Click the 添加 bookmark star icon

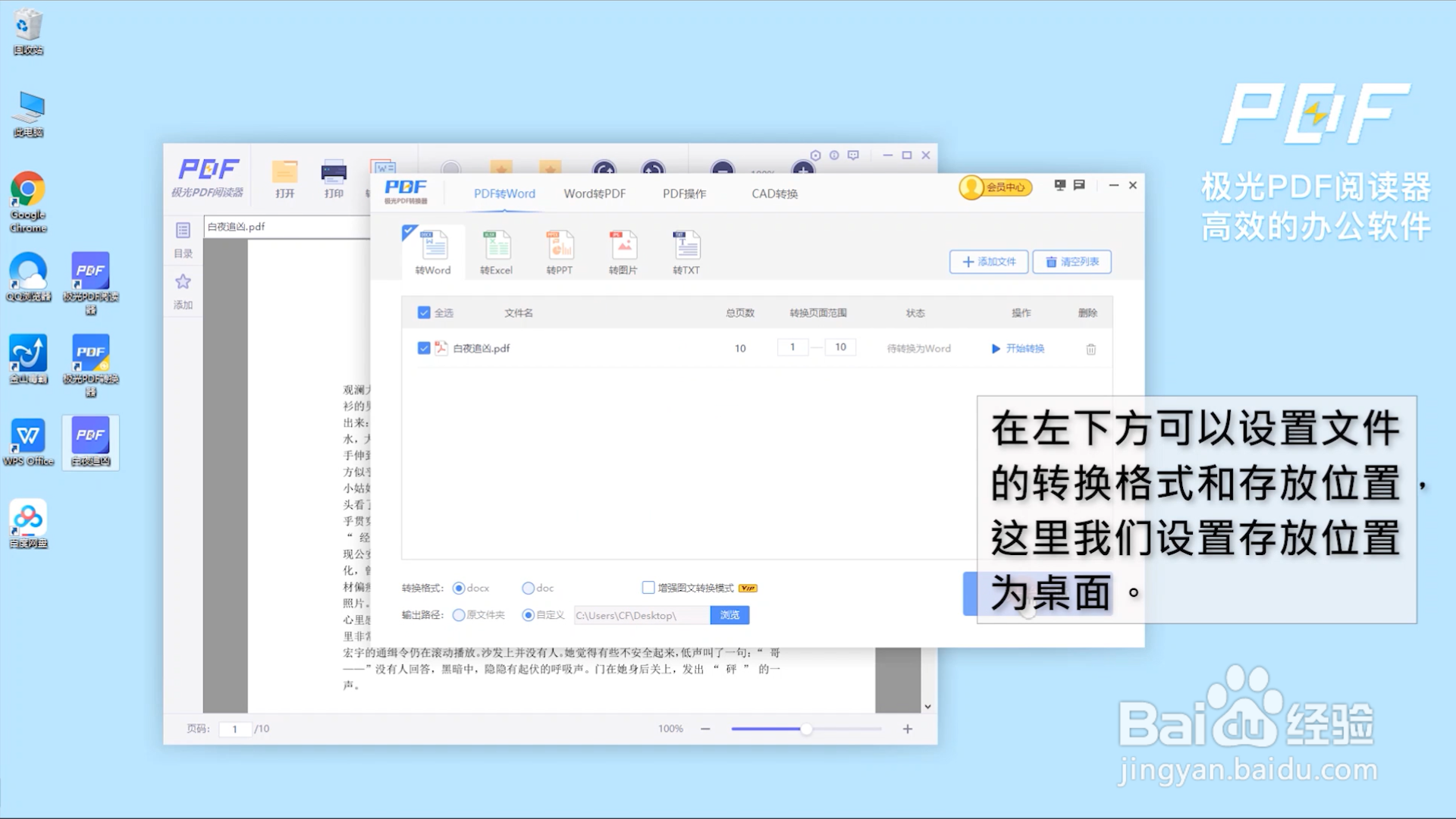tap(182, 281)
